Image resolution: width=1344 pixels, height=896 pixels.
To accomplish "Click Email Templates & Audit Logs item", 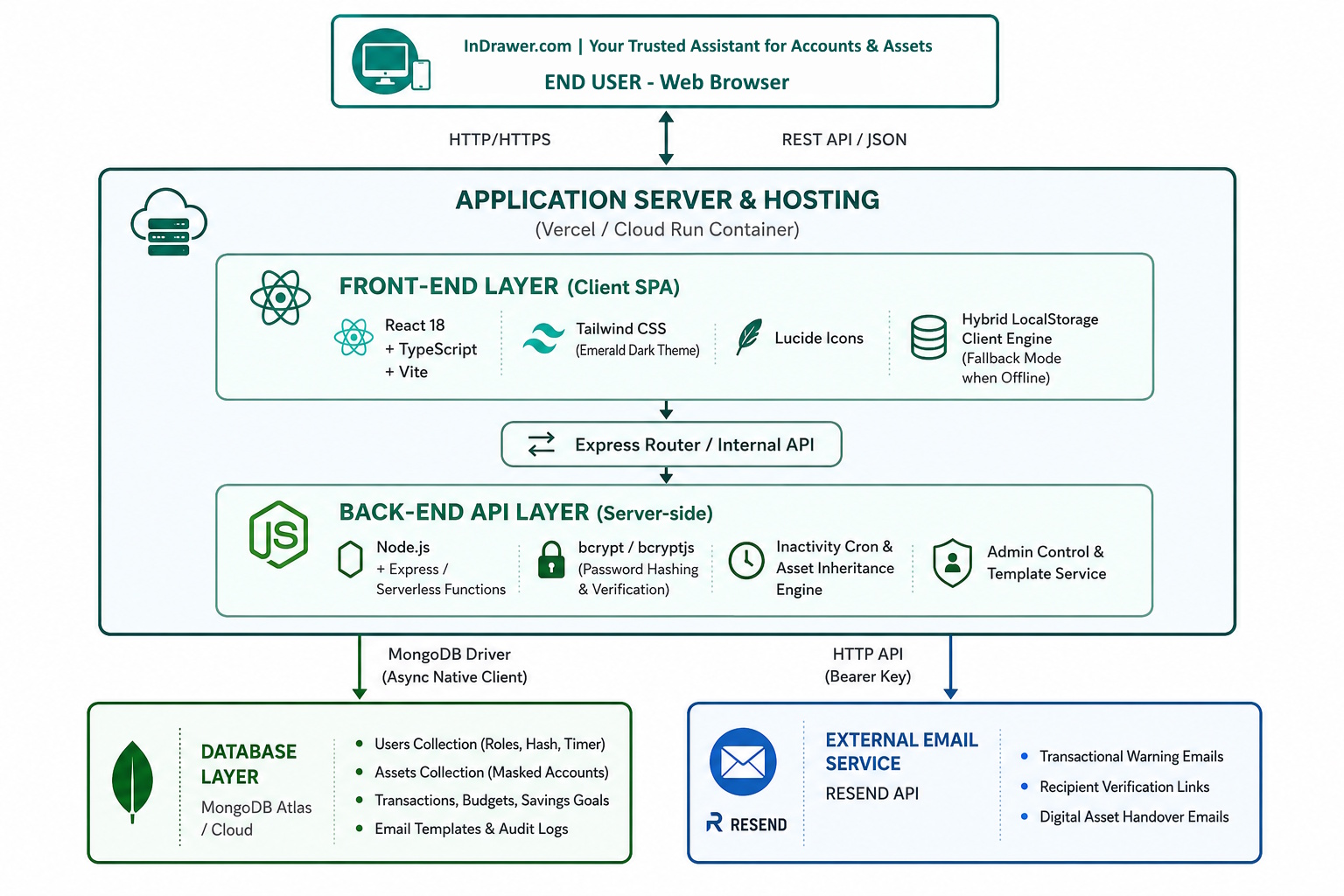I will (x=471, y=829).
